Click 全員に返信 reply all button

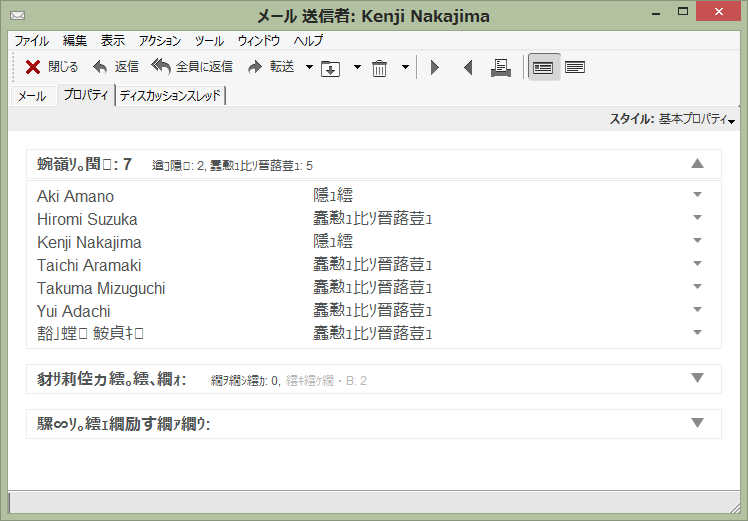[192, 67]
